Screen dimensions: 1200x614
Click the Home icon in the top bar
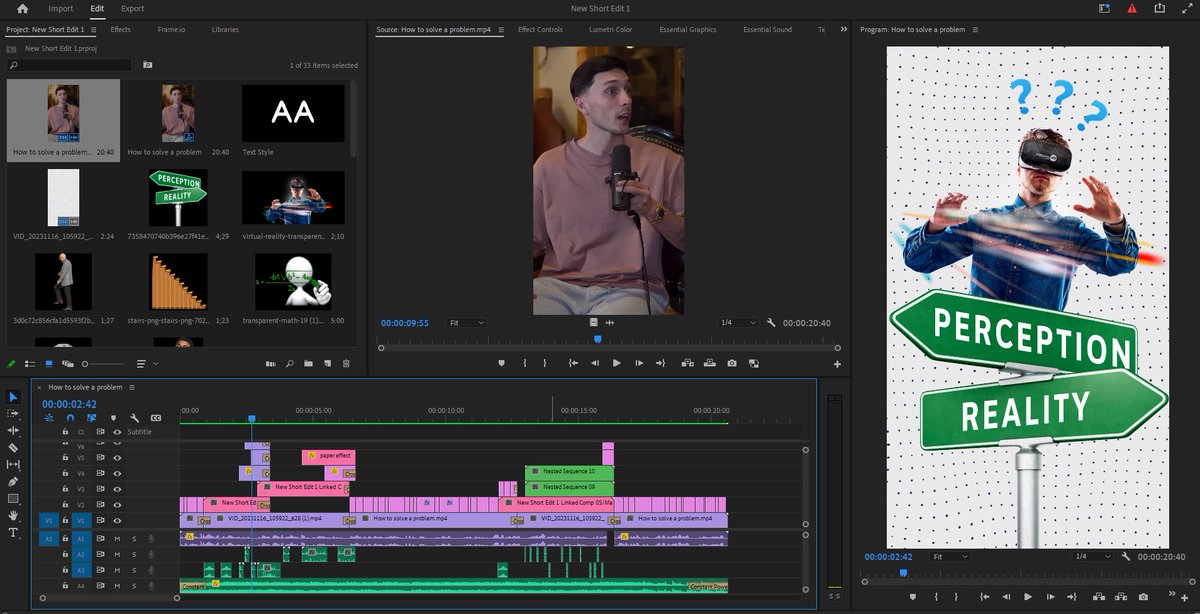tap(22, 8)
